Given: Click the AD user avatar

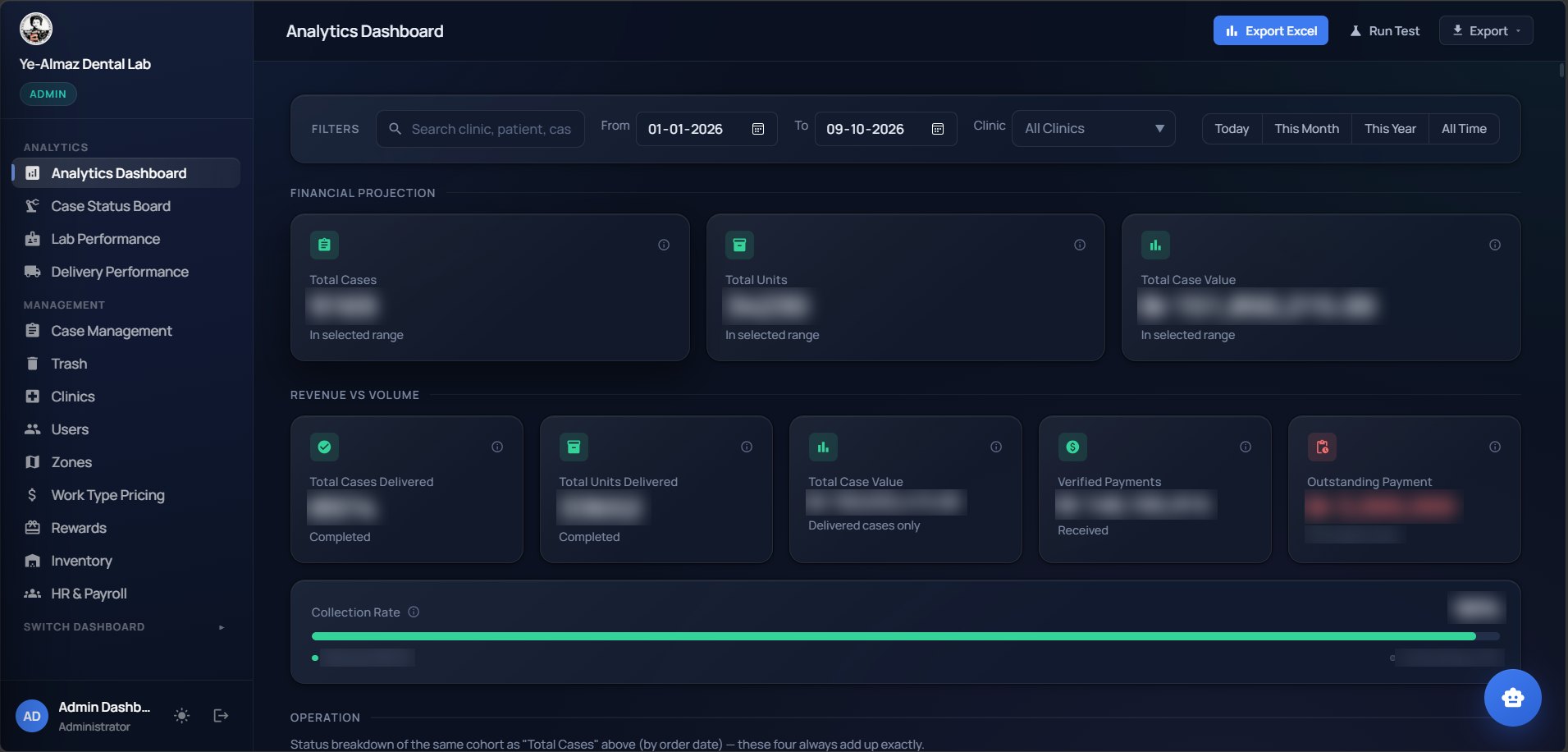Looking at the screenshot, I should coord(32,716).
